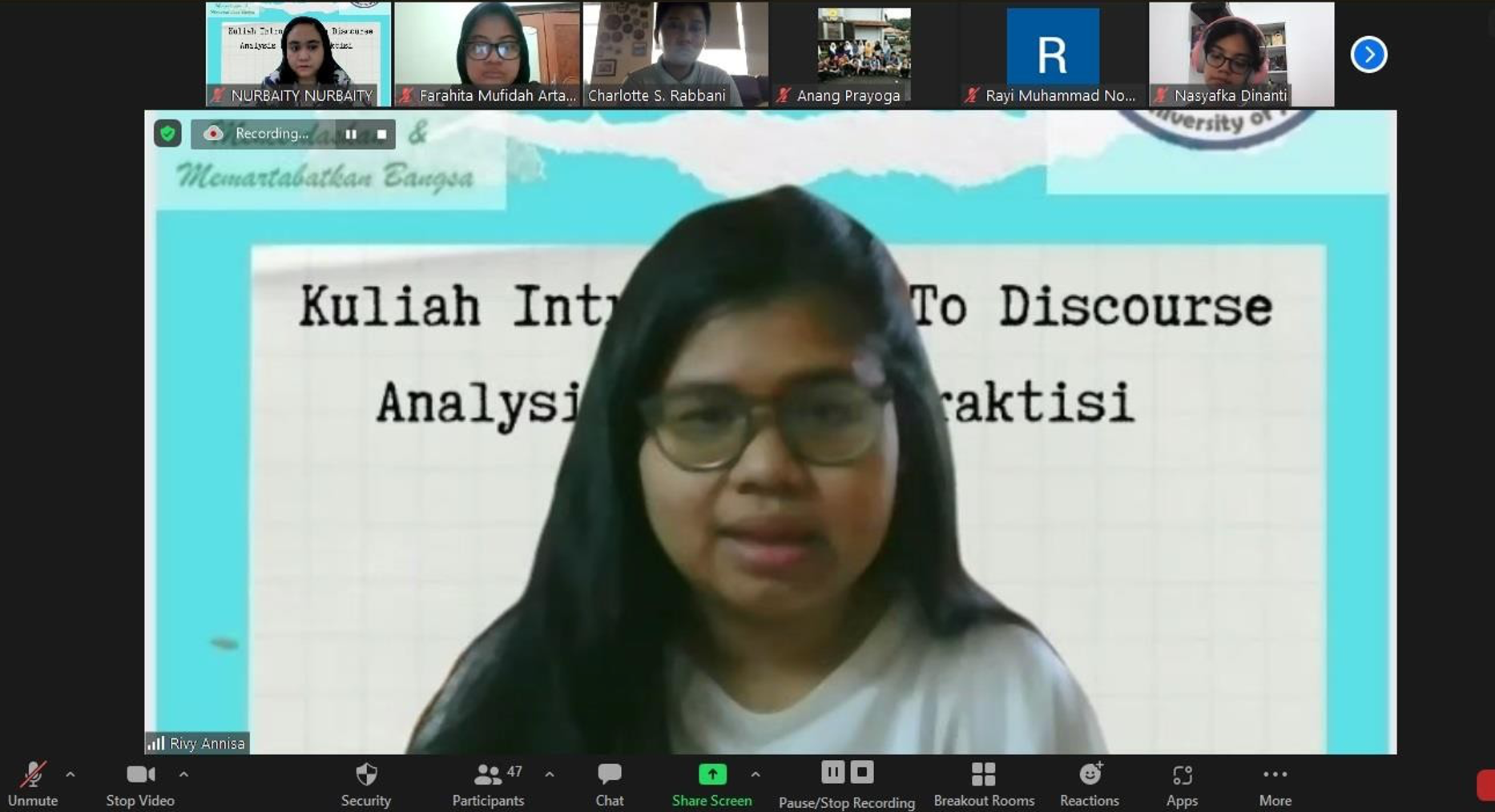The image size is (1495, 812).
Task: Open the Reactions emoji menu
Action: pos(1089,784)
